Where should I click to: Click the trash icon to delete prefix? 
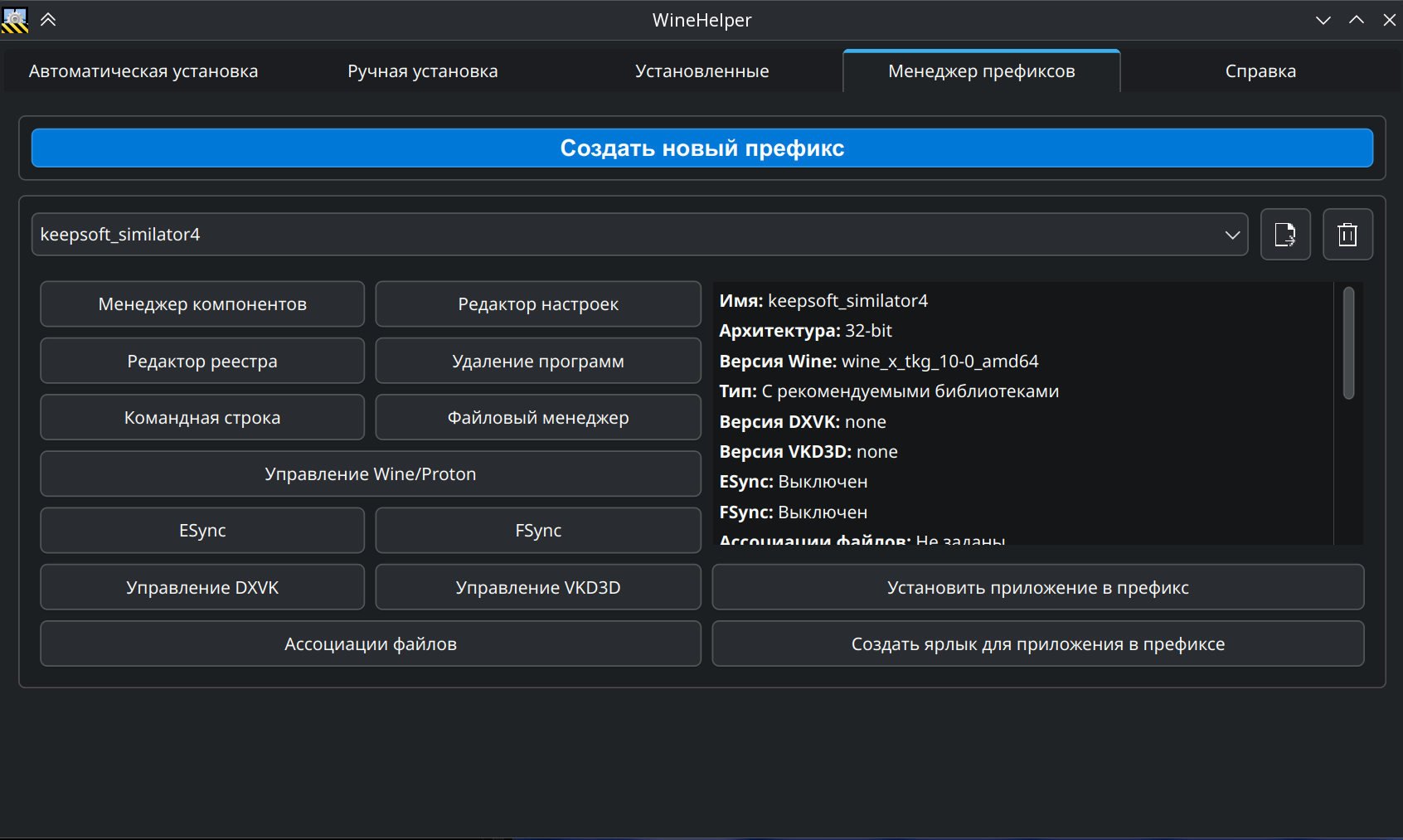[x=1347, y=235]
